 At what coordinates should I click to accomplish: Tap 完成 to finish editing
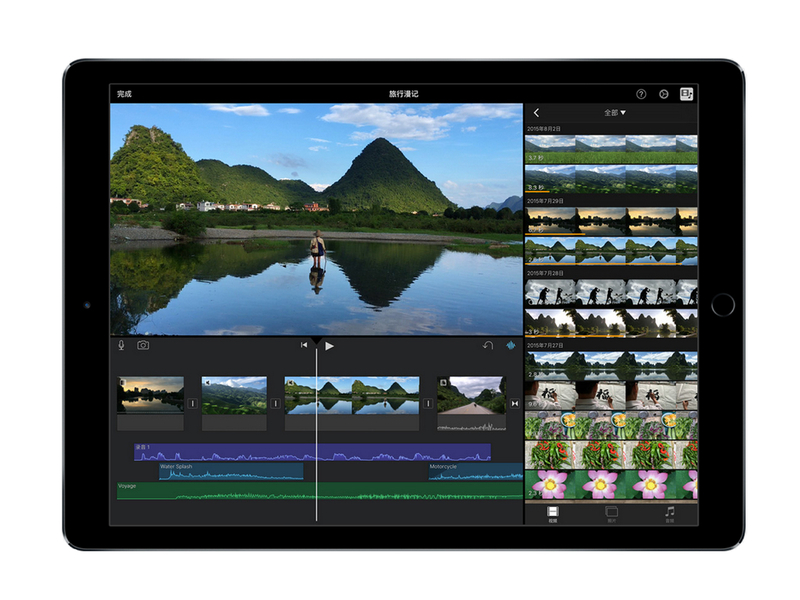124,94
